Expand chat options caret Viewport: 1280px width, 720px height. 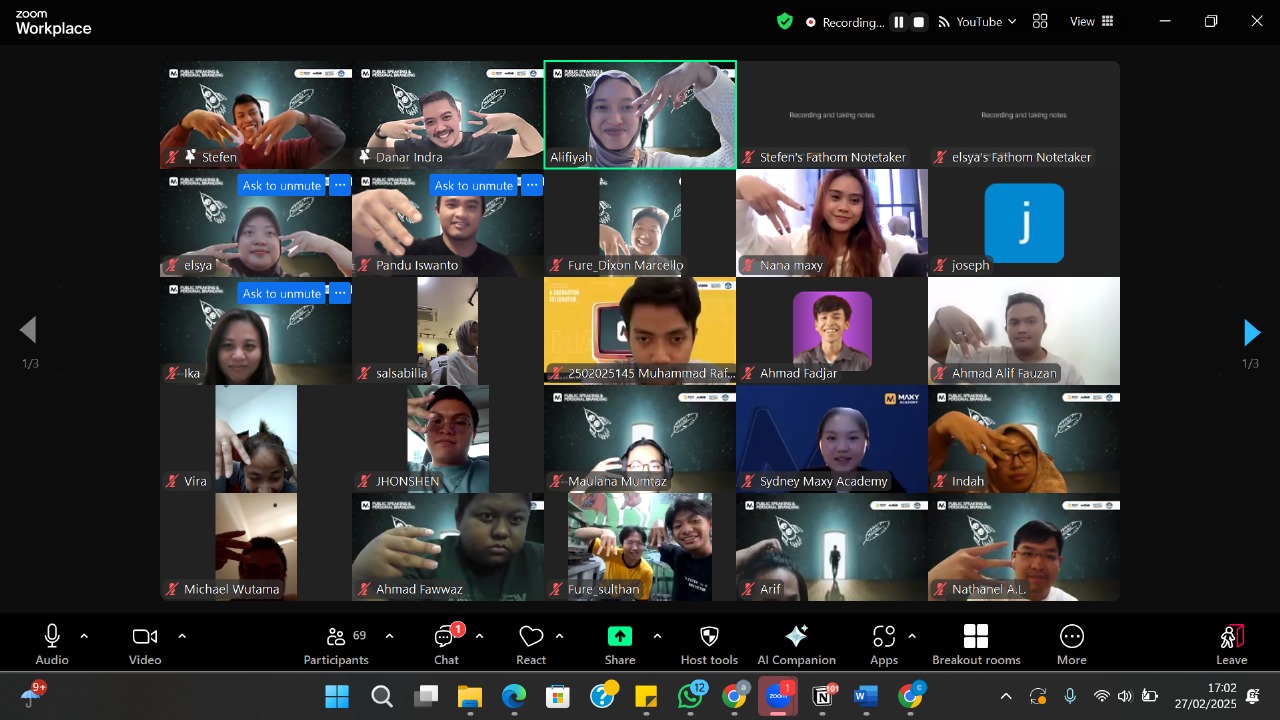click(479, 636)
